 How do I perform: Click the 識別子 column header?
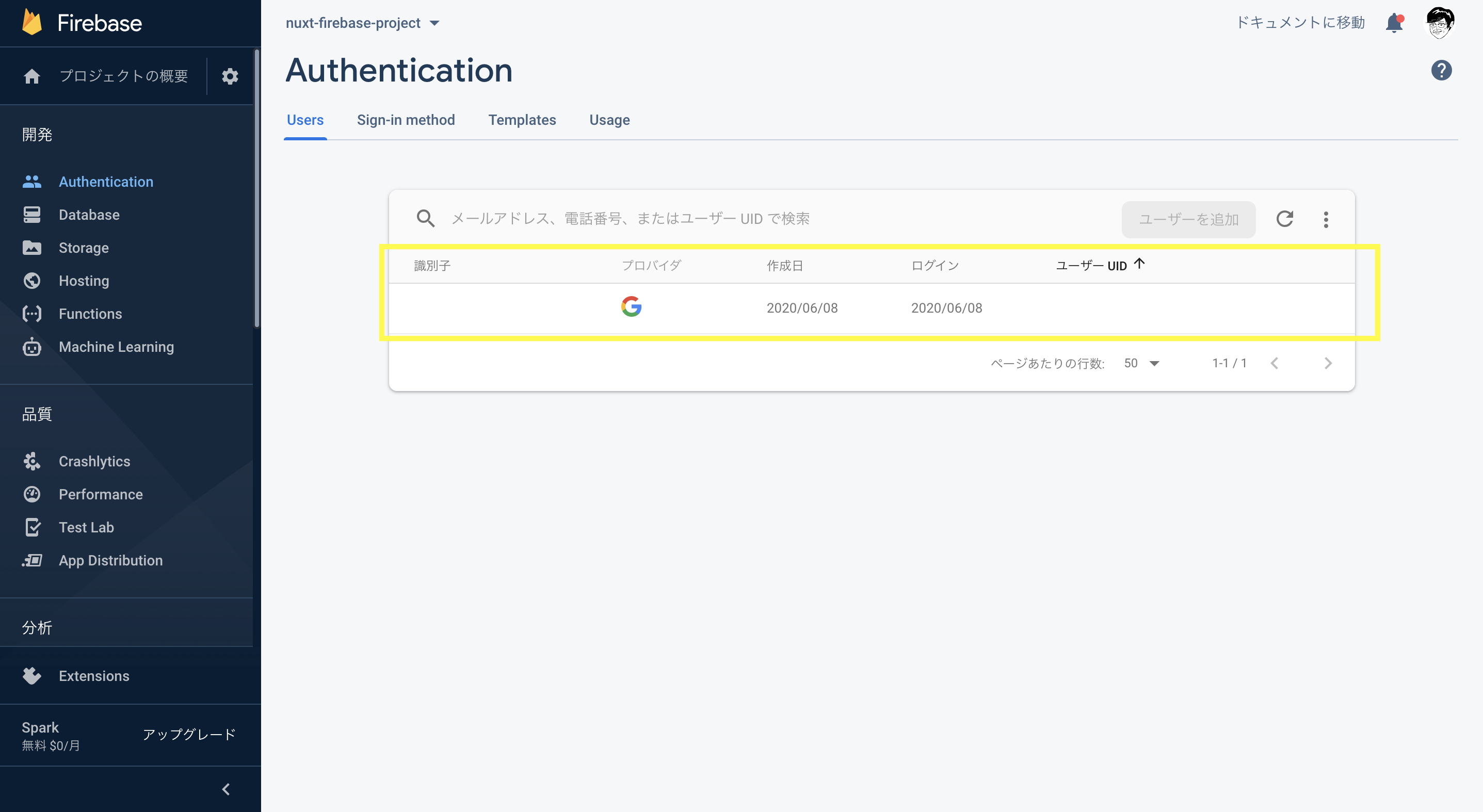(432, 265)
